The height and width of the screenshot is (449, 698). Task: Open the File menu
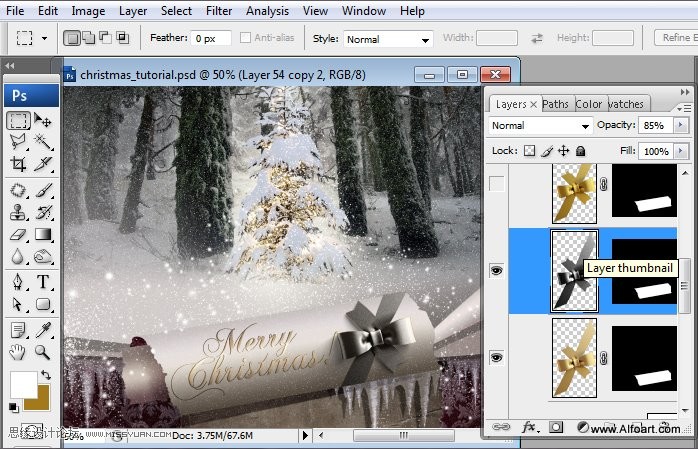(16, 11)
